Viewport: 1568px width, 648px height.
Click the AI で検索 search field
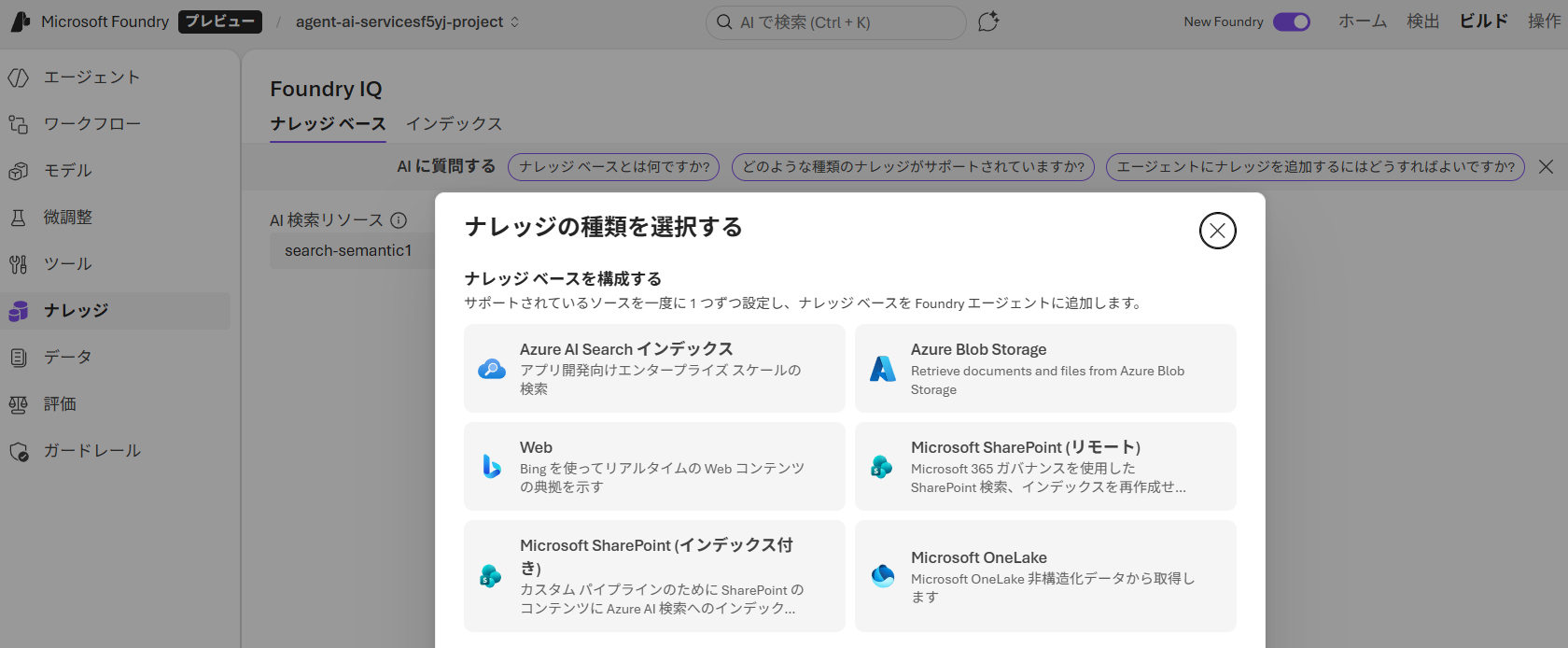[835, 22]
